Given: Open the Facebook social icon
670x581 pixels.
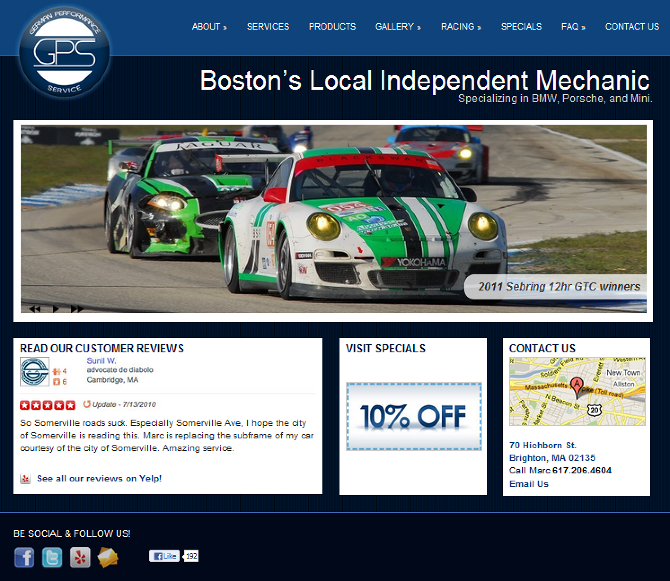Looking at the screenshot, I should [x=24, y=558].
